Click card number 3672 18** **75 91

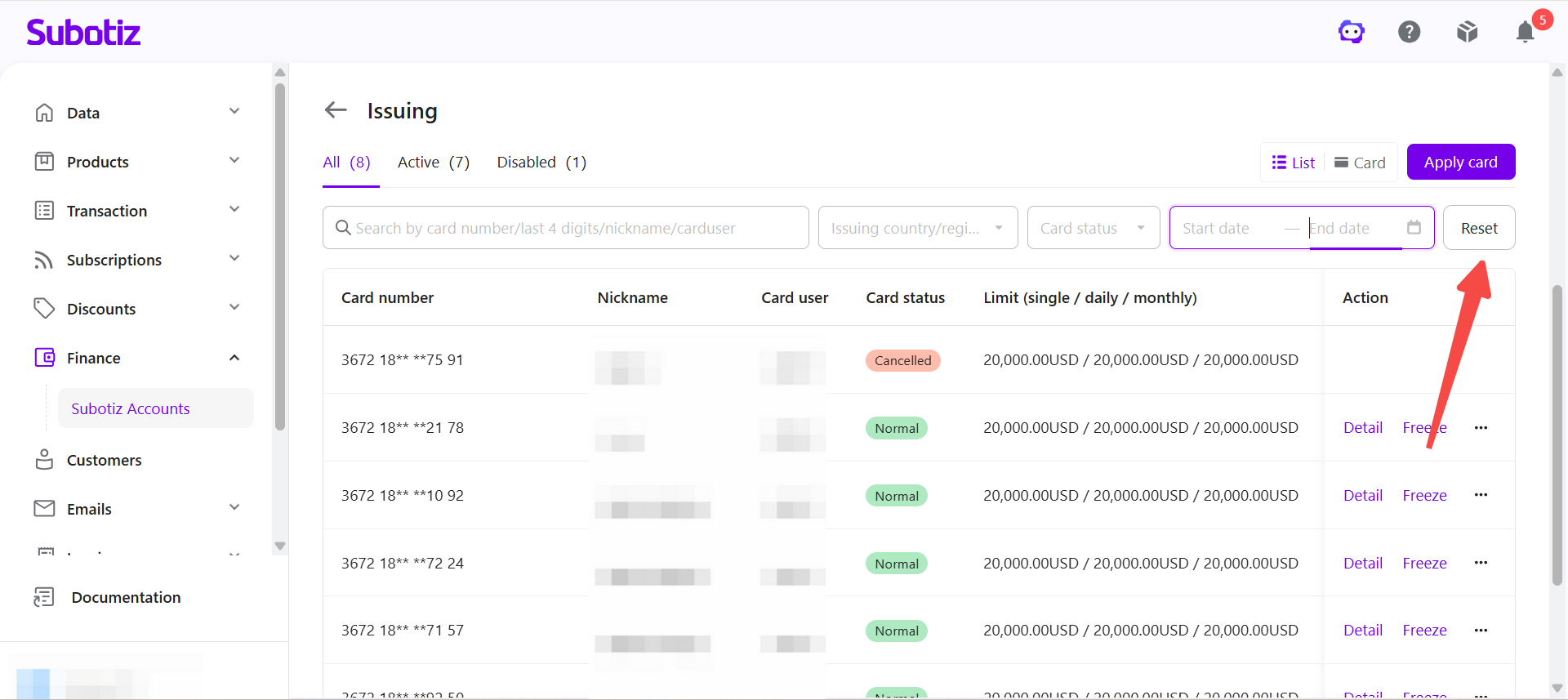pyautogui.click(x=402, y=359)
